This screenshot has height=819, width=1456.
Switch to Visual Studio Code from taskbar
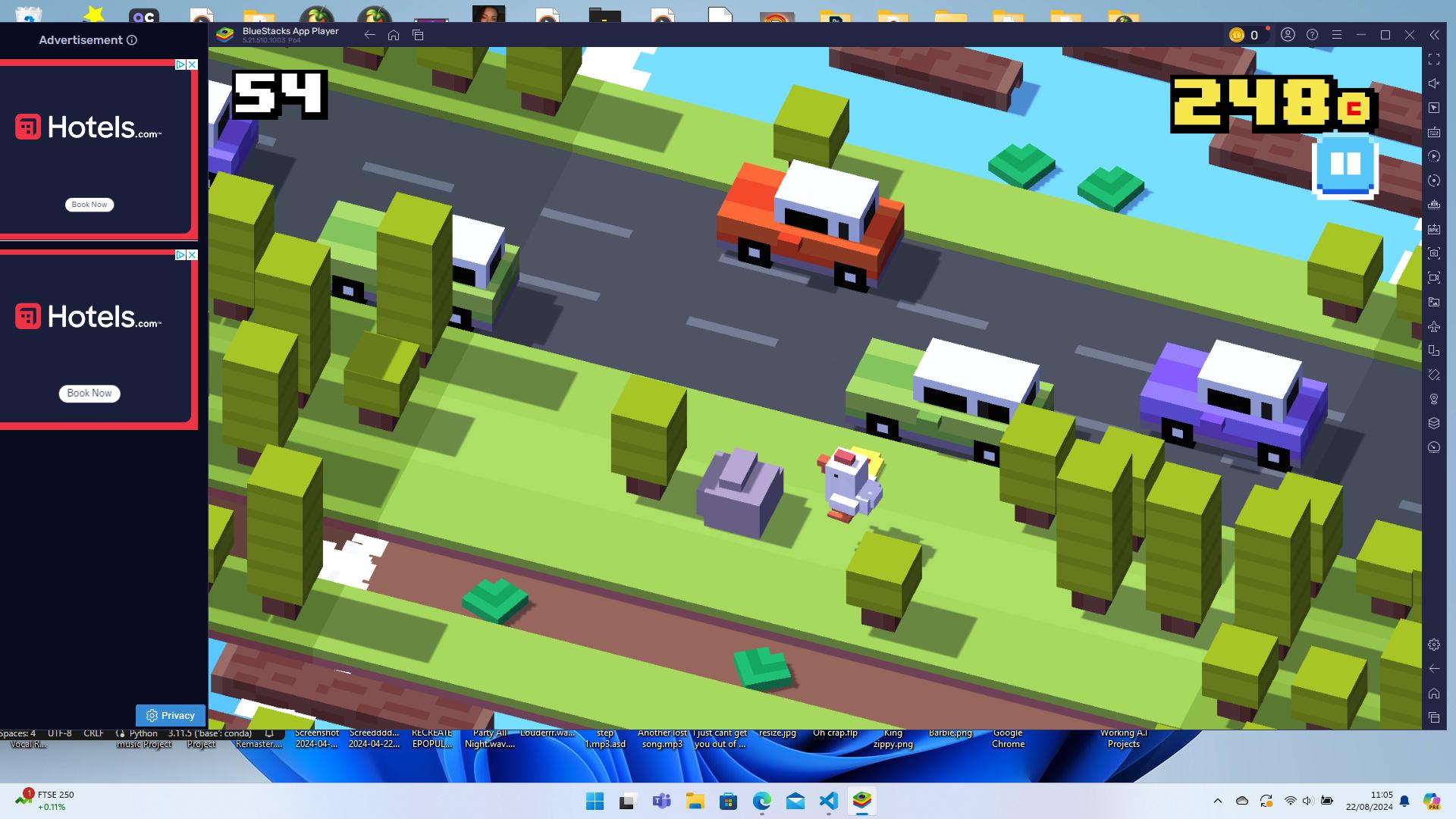[x=829, y=801]
